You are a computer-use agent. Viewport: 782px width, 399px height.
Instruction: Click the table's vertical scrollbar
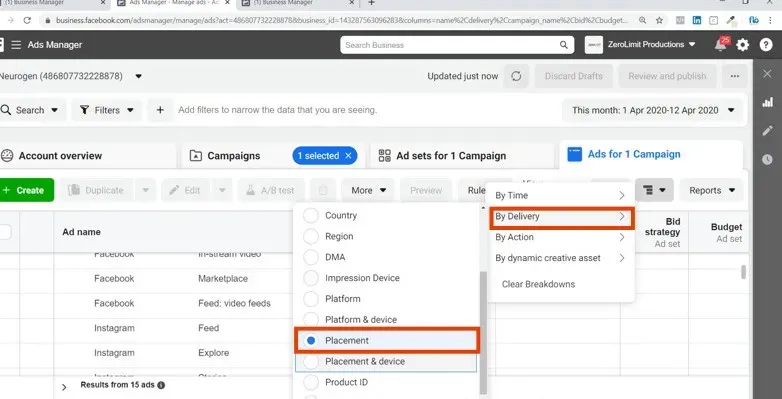744,272
